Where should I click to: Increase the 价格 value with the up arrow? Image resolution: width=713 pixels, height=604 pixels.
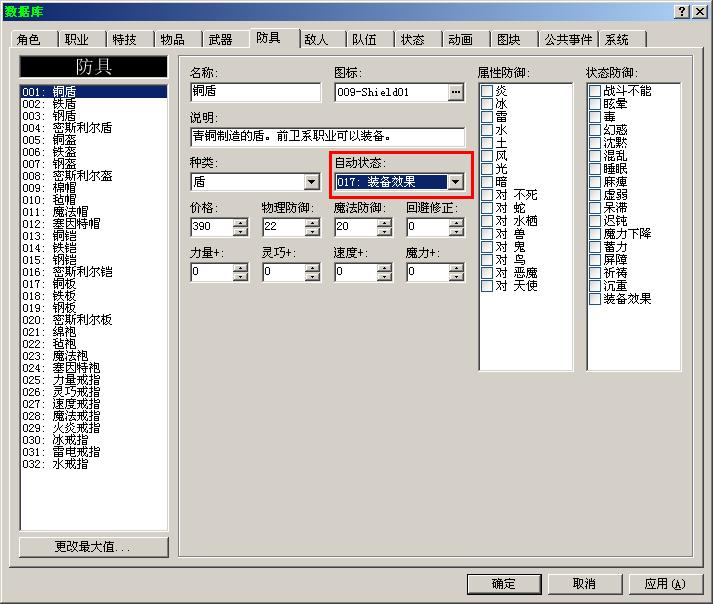tap(240, 222)
